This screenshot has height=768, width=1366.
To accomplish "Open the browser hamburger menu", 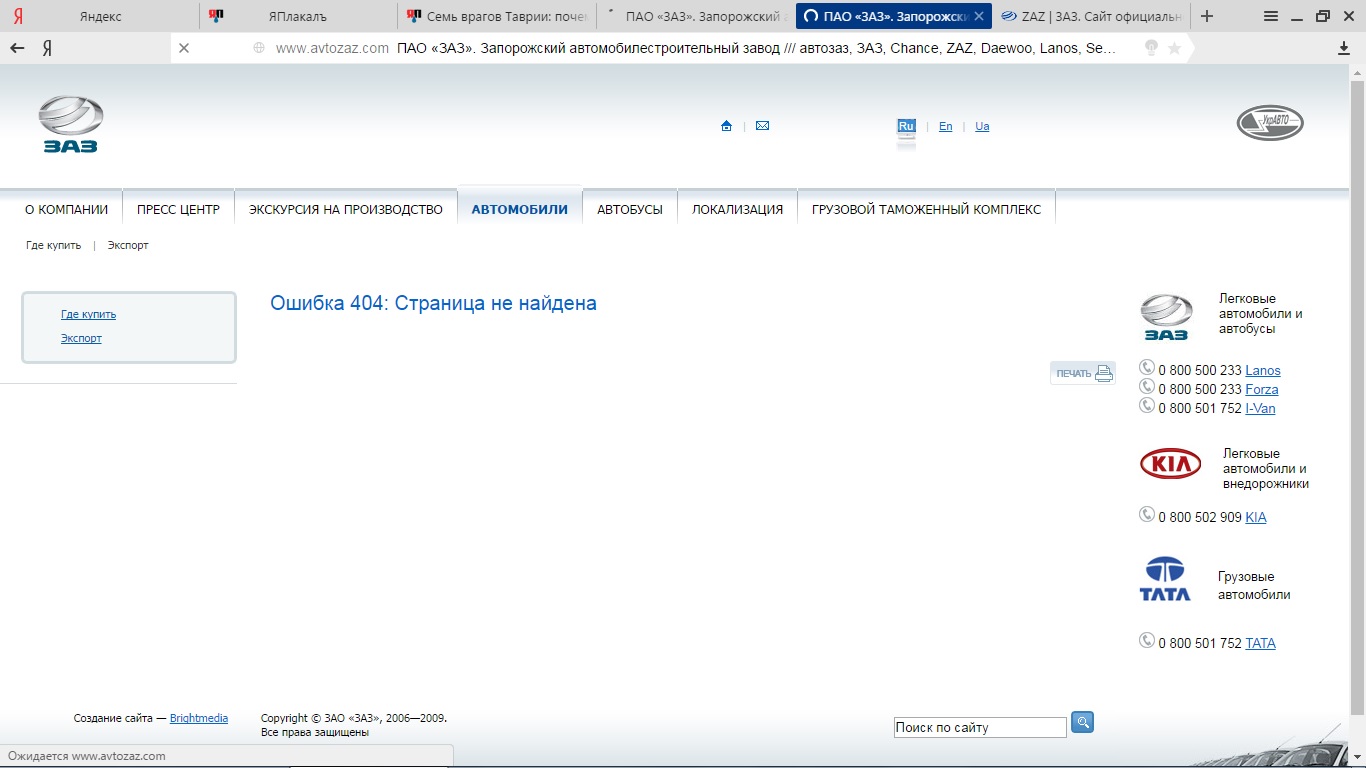I will [1271, 16].
